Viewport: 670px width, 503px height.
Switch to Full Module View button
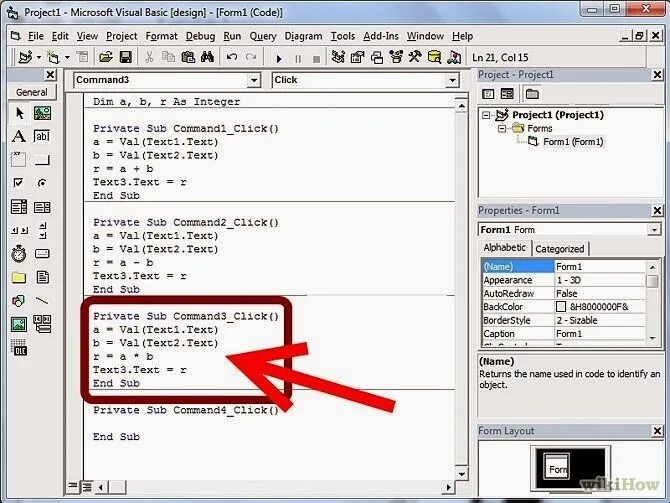[87, 486]
